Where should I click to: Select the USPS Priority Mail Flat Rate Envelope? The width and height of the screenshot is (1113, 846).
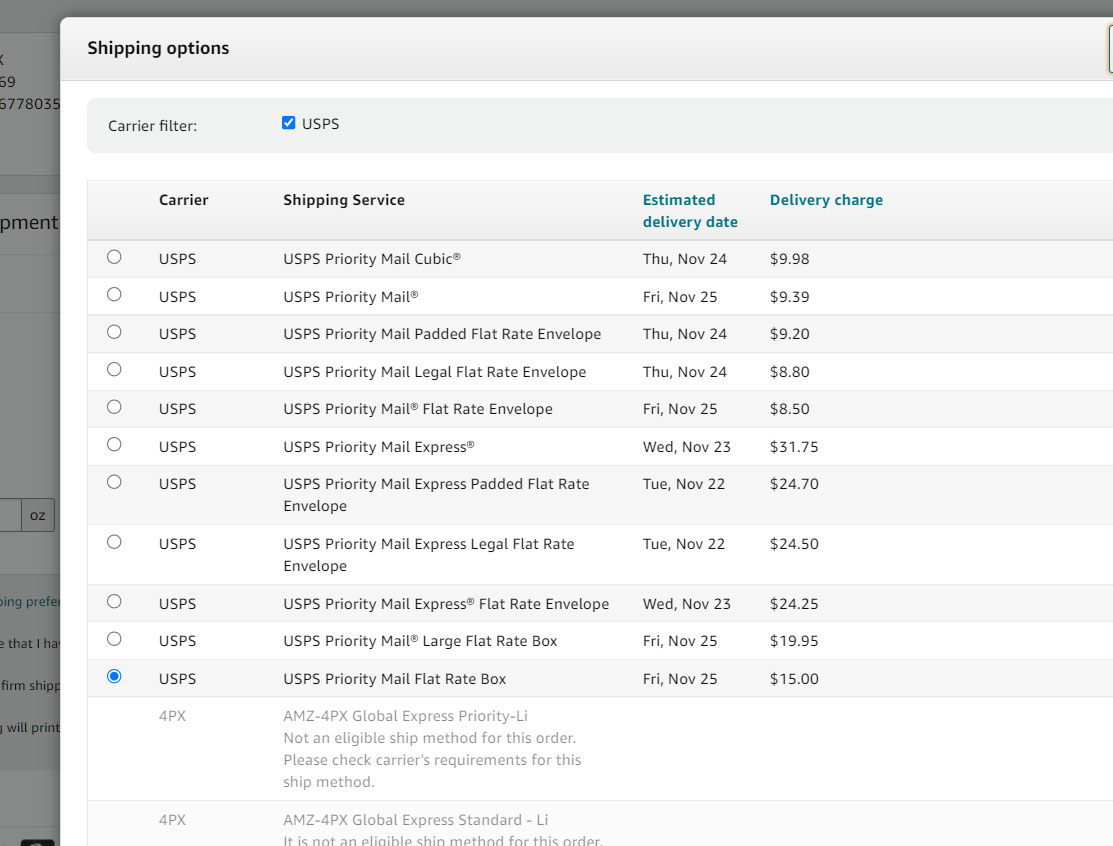[x=113, y=406]
